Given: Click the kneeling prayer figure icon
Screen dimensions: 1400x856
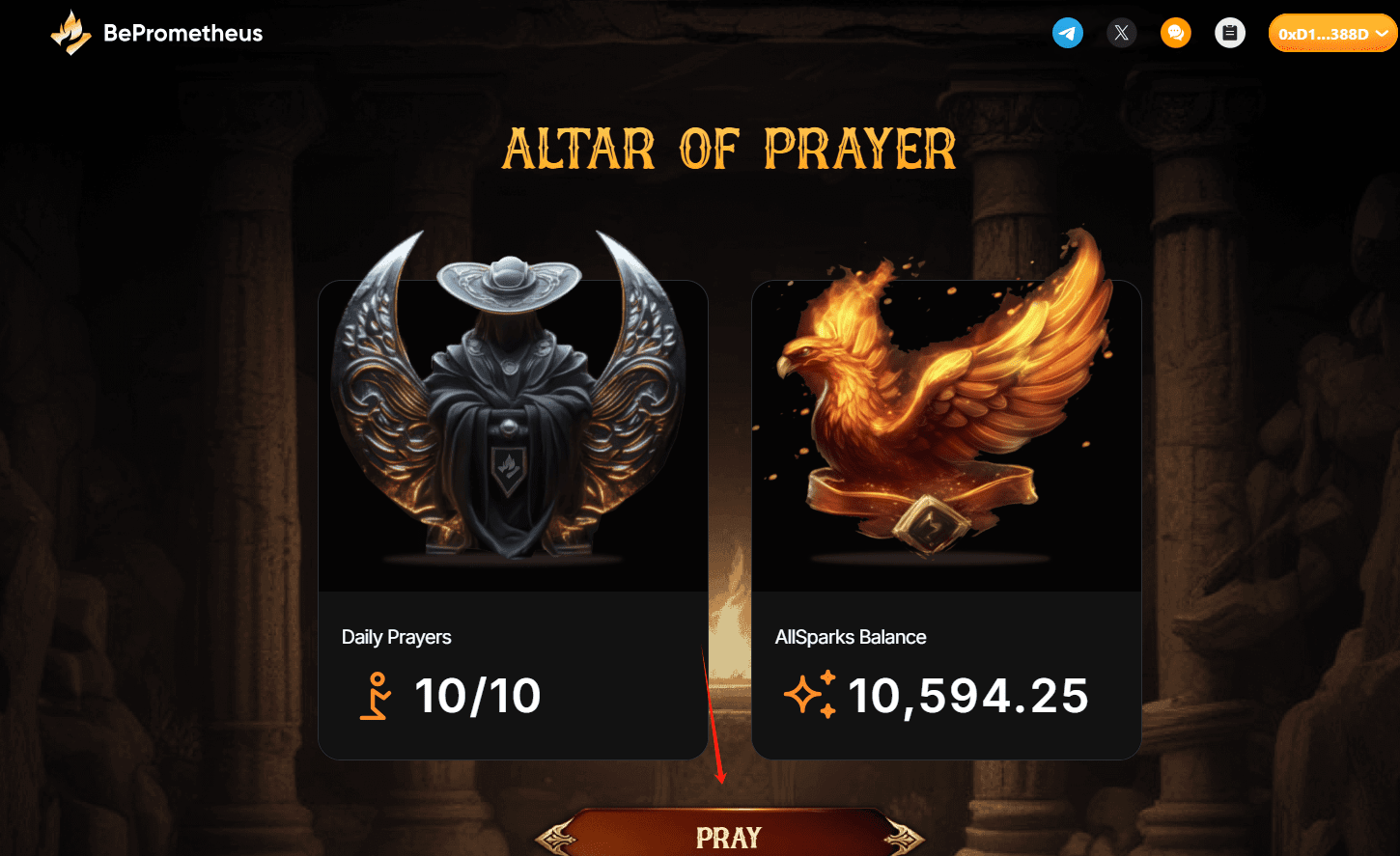Looking at the screenshot, I should coord(376,697).
